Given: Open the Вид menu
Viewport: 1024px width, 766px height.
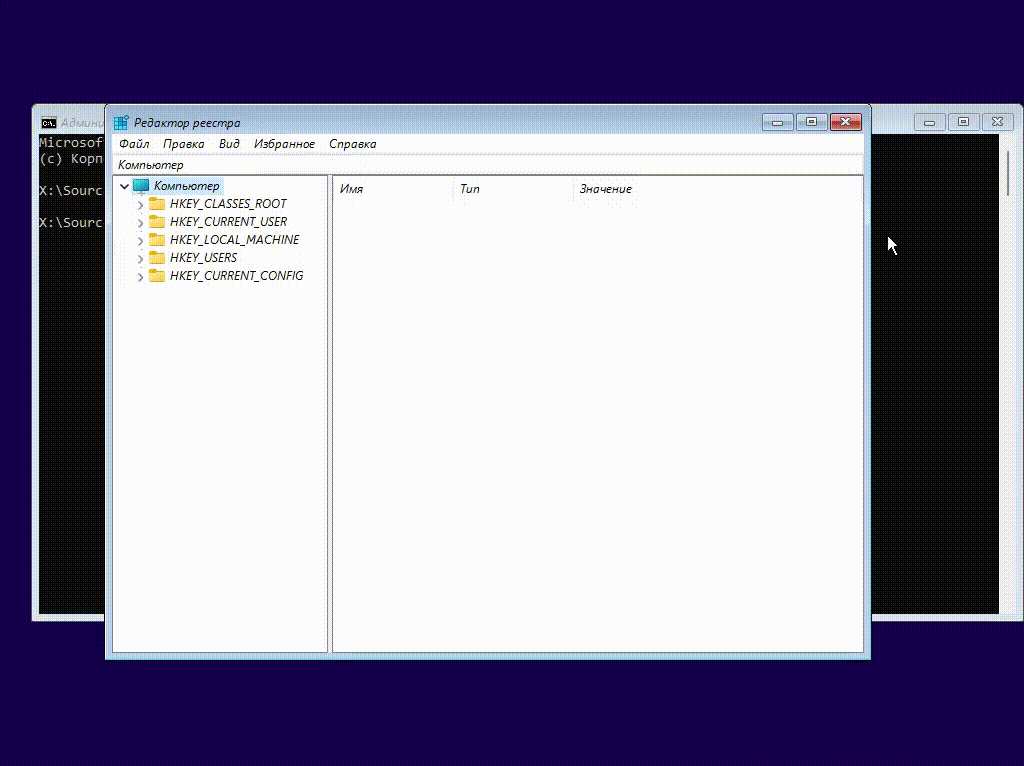Looking at the screenshot, I should [229, 144].
